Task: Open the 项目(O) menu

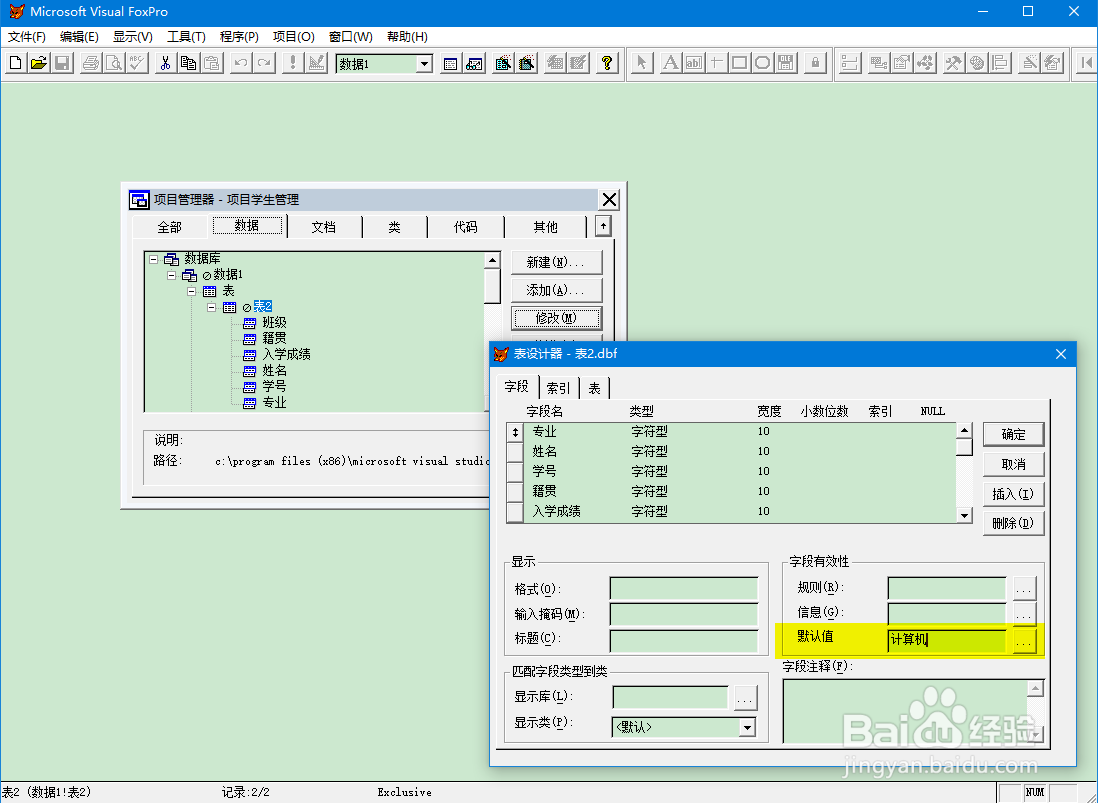Action: [293, 36]
